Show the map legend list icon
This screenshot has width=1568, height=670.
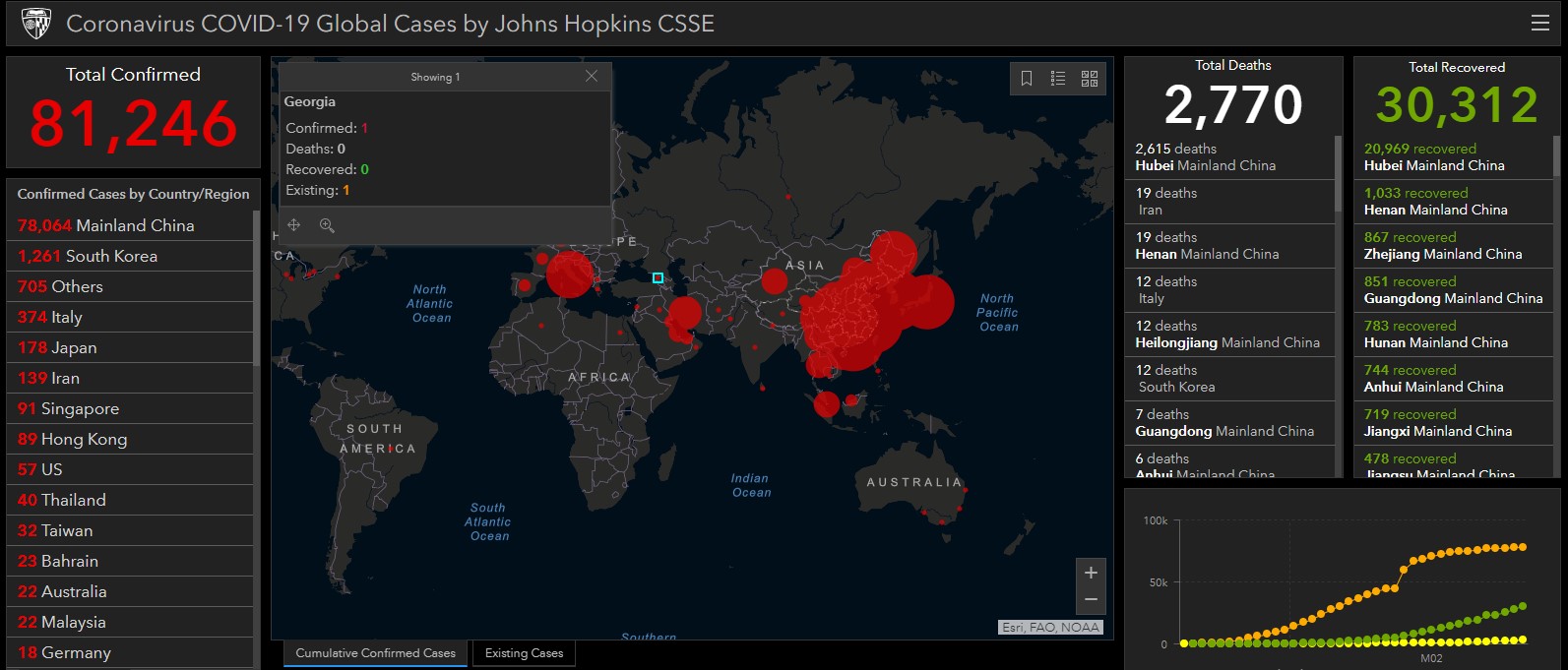pyautogui.click(x=1058, y=79)
